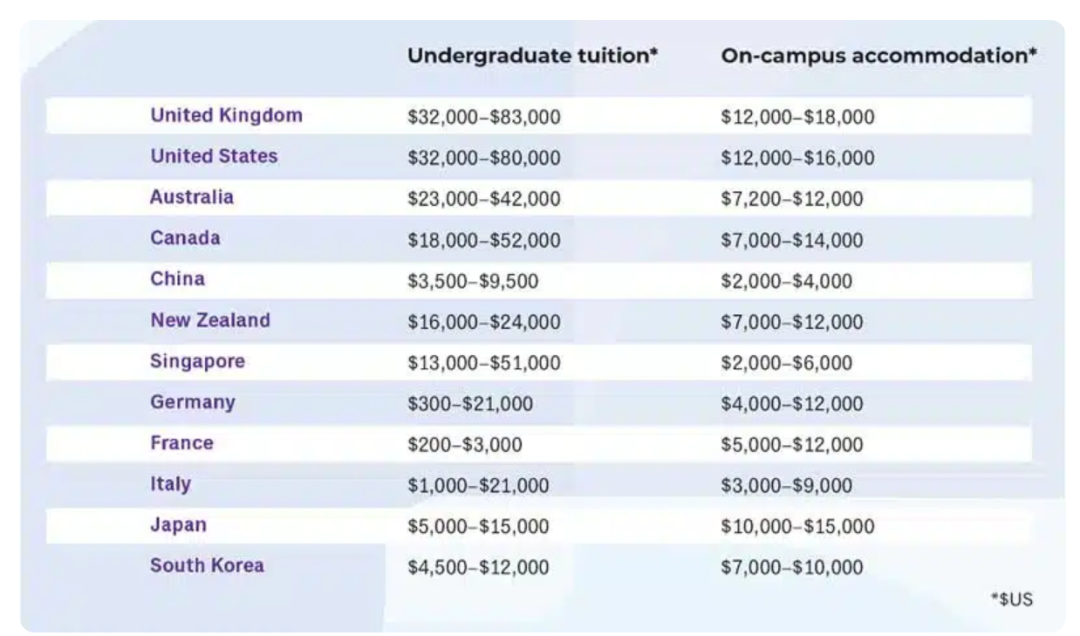
Task: Open the Japan country link
Action: (178, 525)
